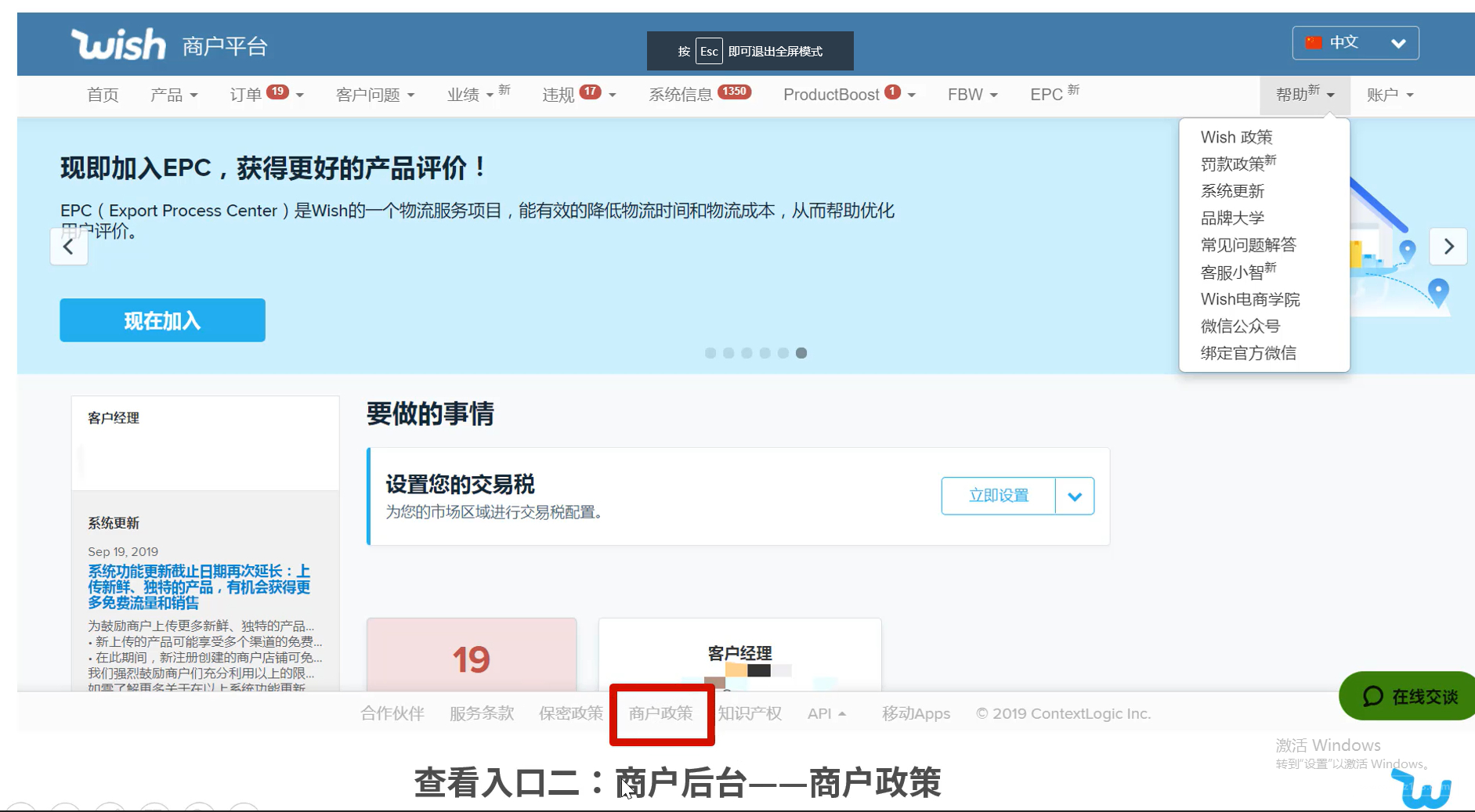Open the 订单 menu with badge 19

point(266,94)
